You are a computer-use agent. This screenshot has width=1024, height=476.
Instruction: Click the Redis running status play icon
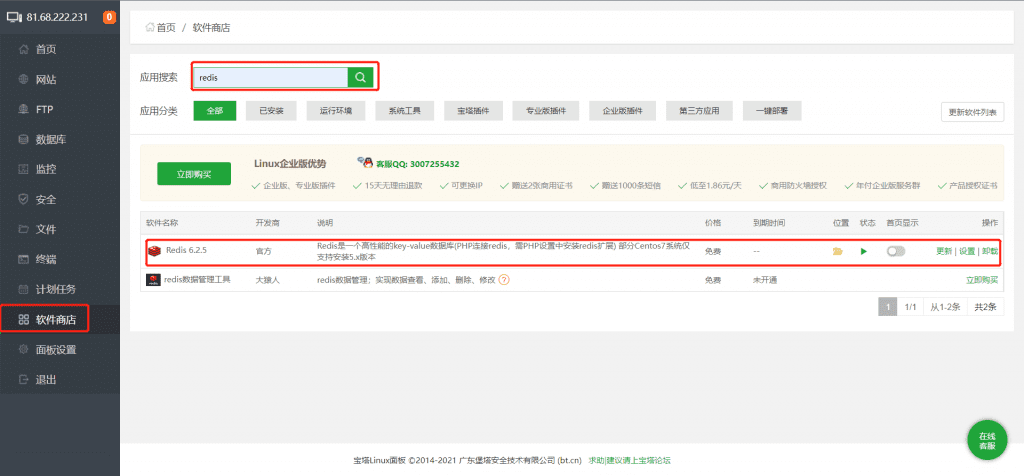(x=864, y=251)
